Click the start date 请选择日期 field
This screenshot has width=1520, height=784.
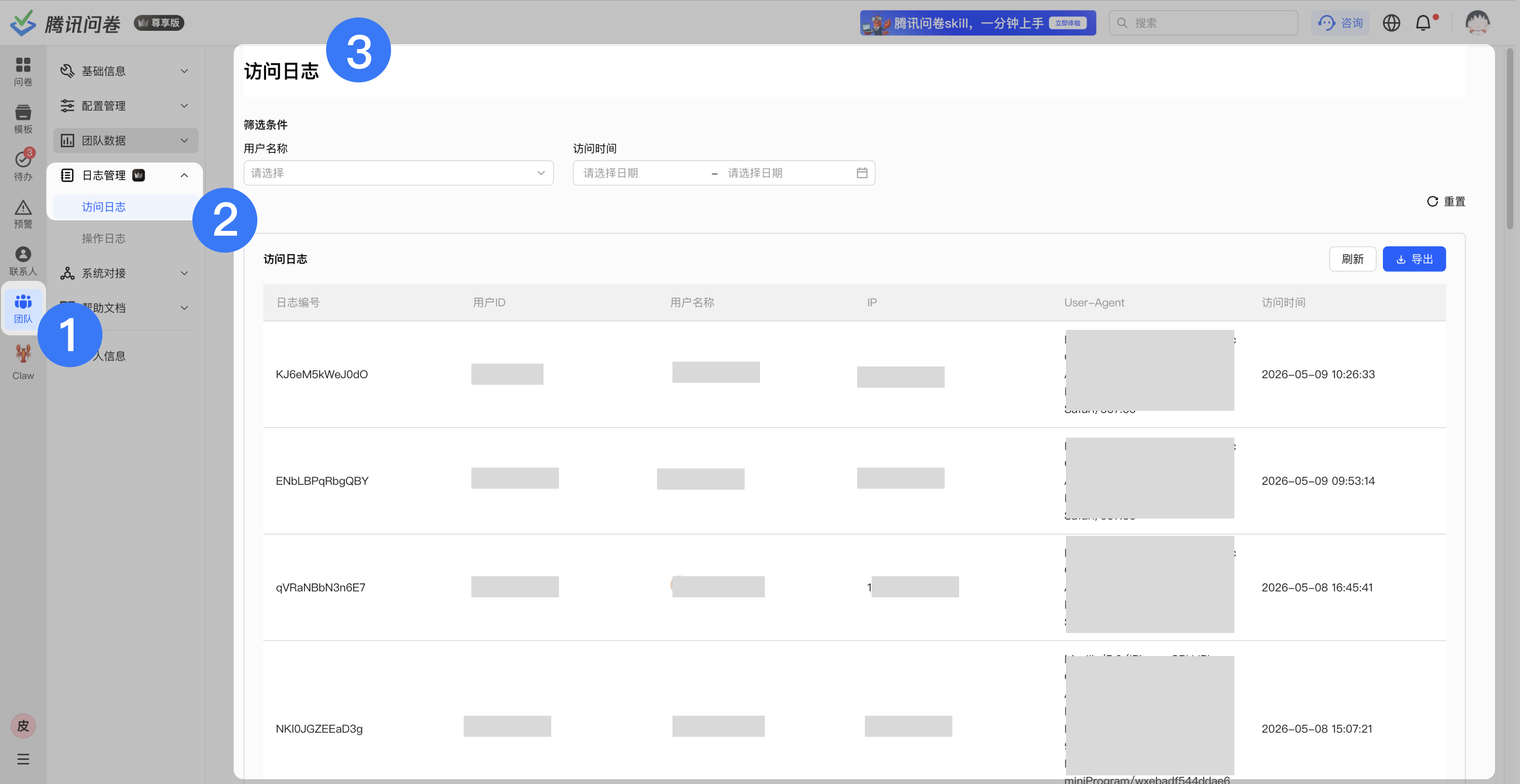[x=644, y=173]
